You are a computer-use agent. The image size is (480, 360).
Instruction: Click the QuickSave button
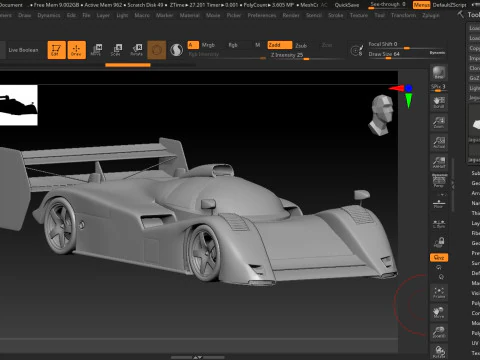pyautogui.click(x=347, y=5)
